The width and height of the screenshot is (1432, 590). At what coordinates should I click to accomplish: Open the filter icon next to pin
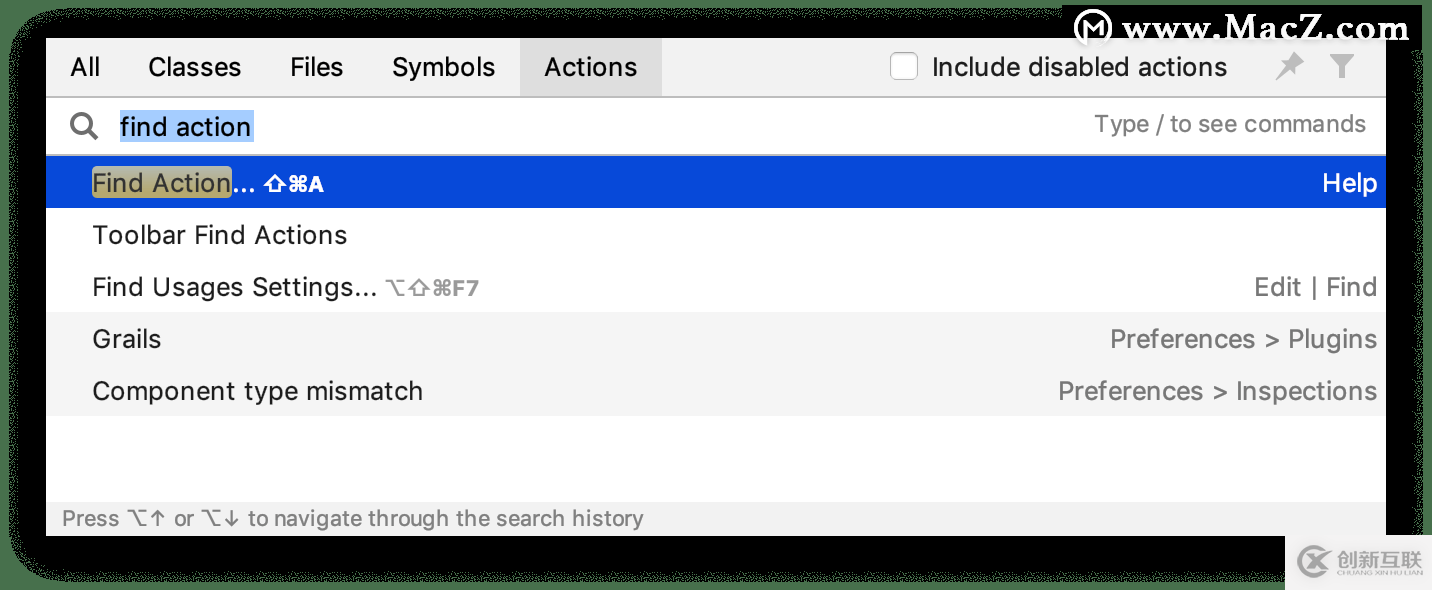(x=1342, y=66)
